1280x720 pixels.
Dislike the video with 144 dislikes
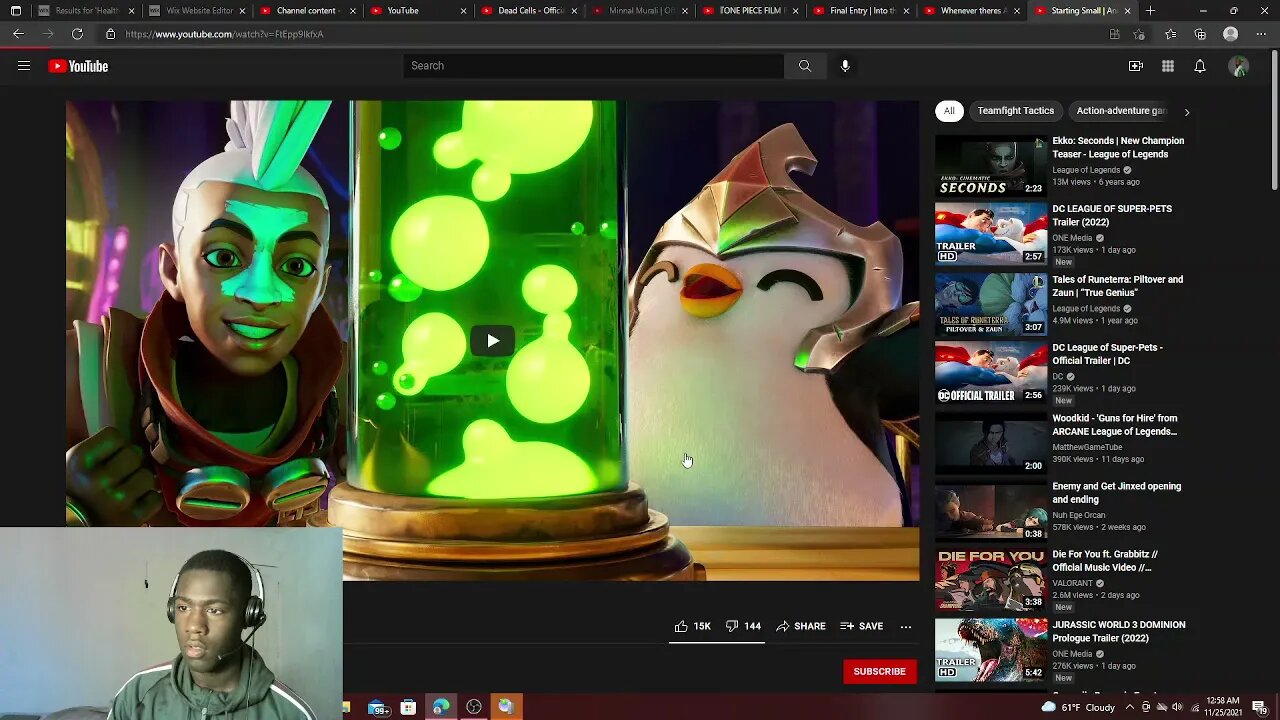[x=743, y=626]
